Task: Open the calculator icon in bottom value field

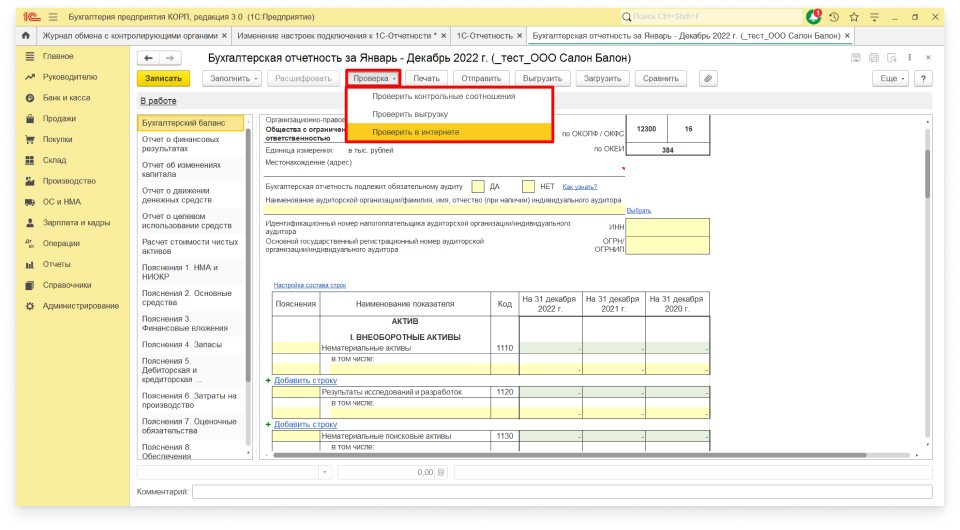Action: pyautogui.click(x=441, y=472)
